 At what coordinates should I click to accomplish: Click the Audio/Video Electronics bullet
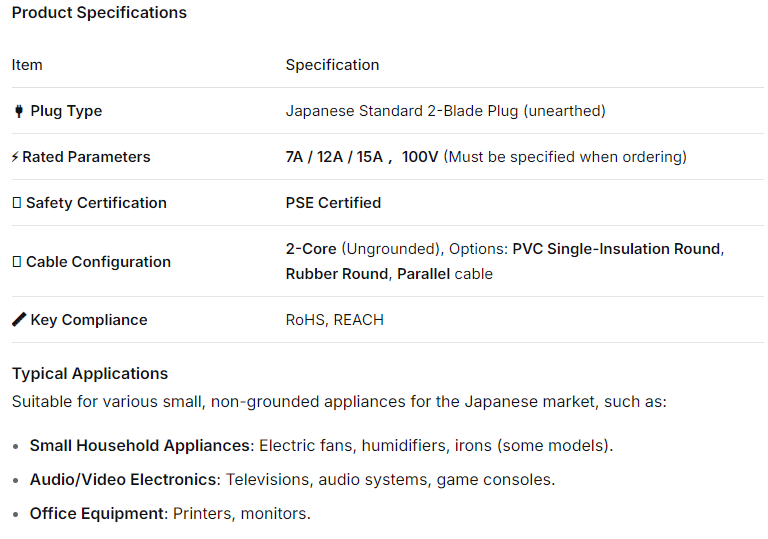[x=123, y=480]
